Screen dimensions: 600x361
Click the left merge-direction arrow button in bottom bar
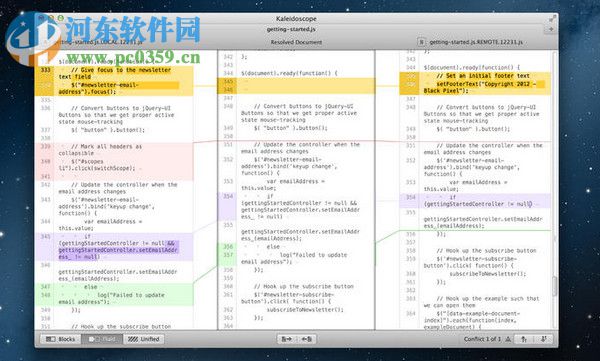(x=287, y=339)
